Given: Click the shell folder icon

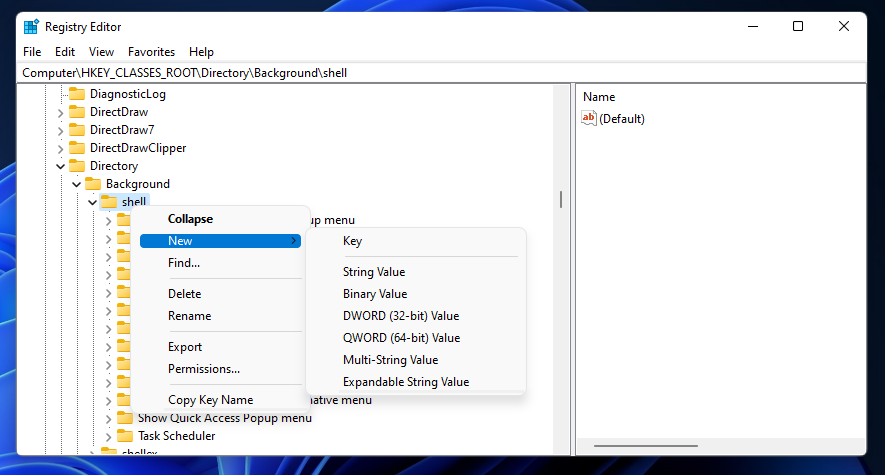Looking at the screenshot, I should click(x=109, y=202).
